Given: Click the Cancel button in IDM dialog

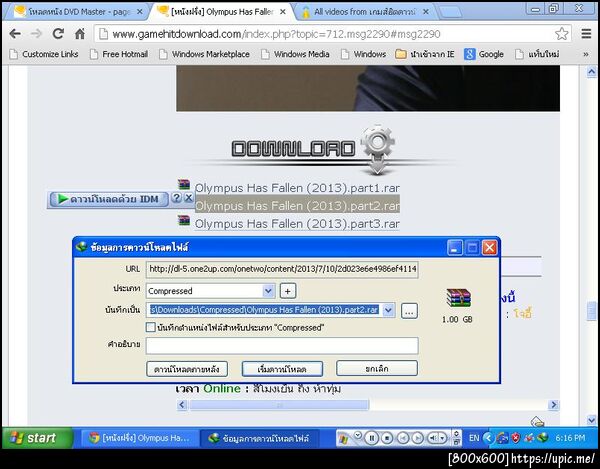Looking at the screenshot, I should pos(377,368).
